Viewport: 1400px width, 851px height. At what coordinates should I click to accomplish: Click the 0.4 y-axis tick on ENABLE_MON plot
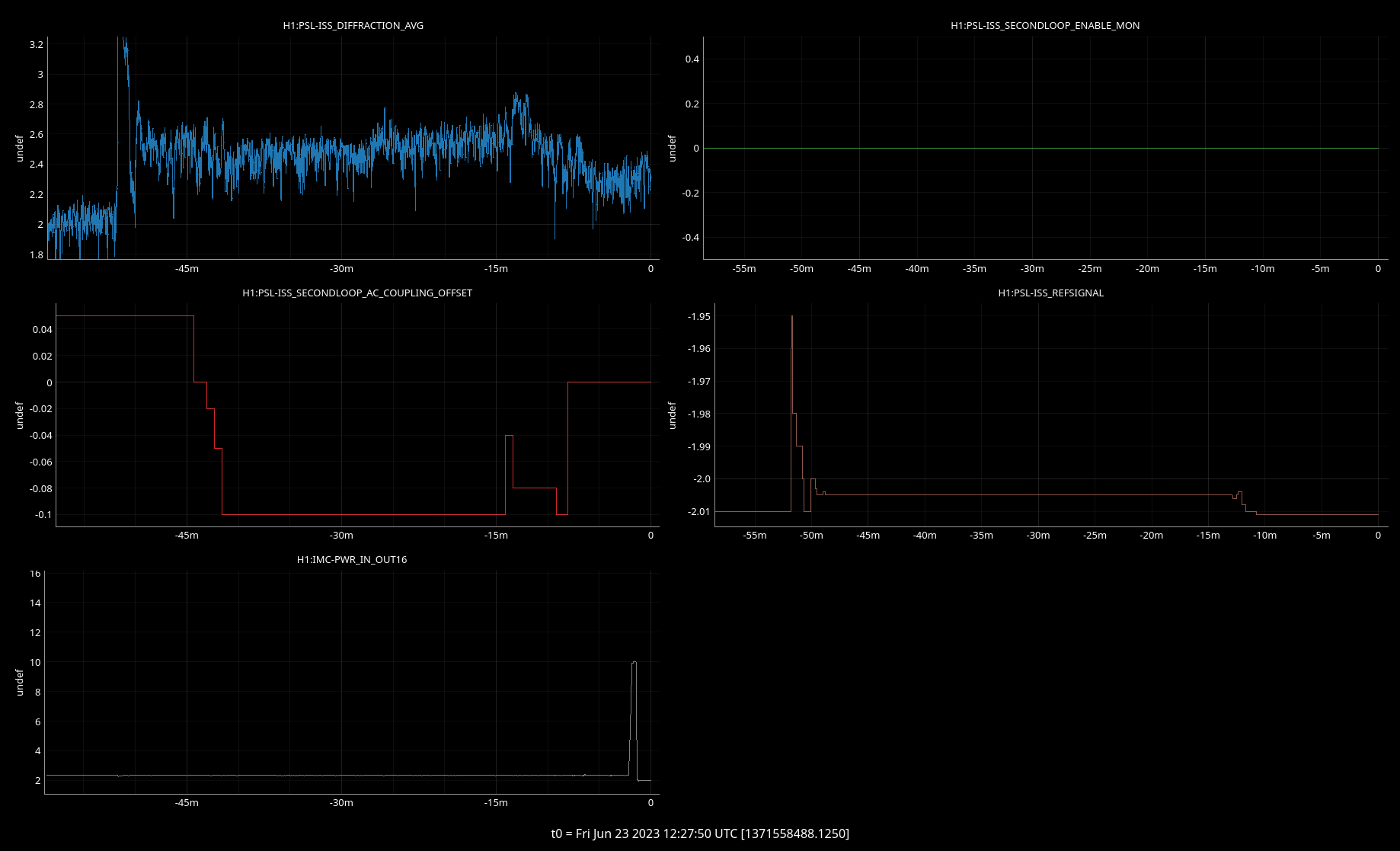[692, 59]
